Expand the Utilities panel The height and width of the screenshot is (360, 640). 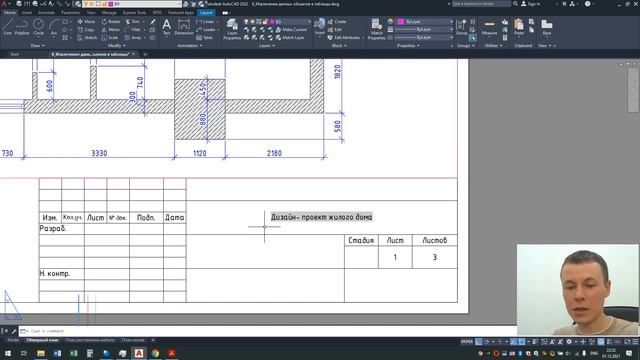[x=493, y=46]
